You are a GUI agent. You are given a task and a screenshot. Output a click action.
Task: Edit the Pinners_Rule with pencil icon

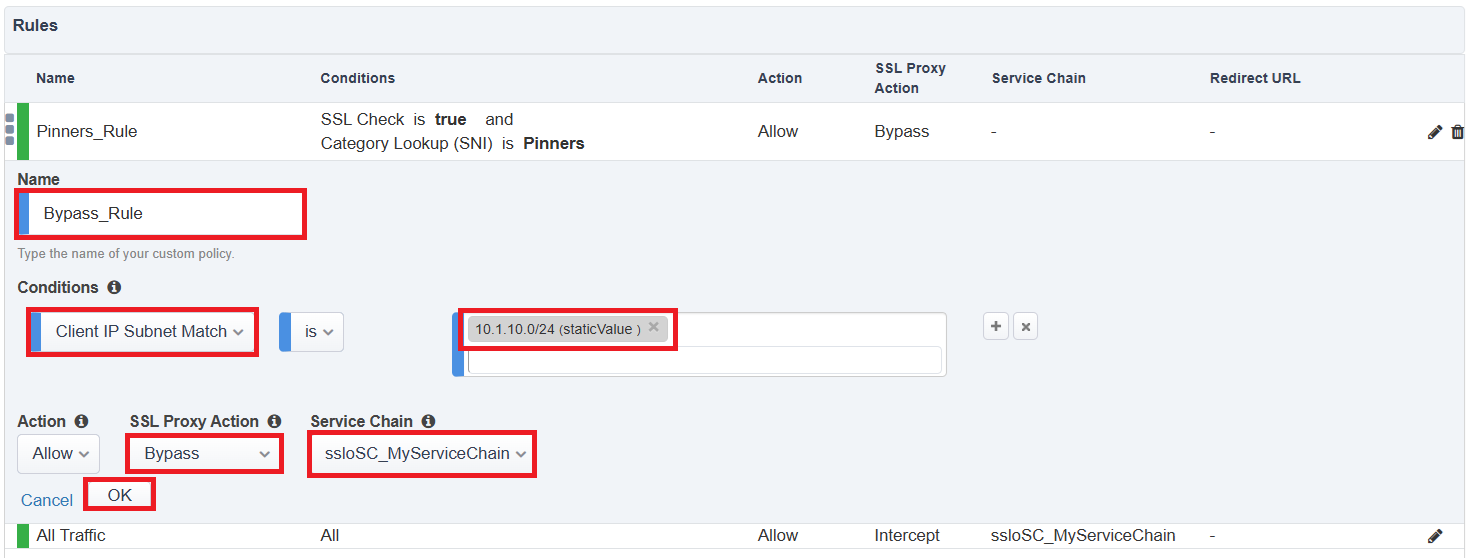tap(1435, 132)
